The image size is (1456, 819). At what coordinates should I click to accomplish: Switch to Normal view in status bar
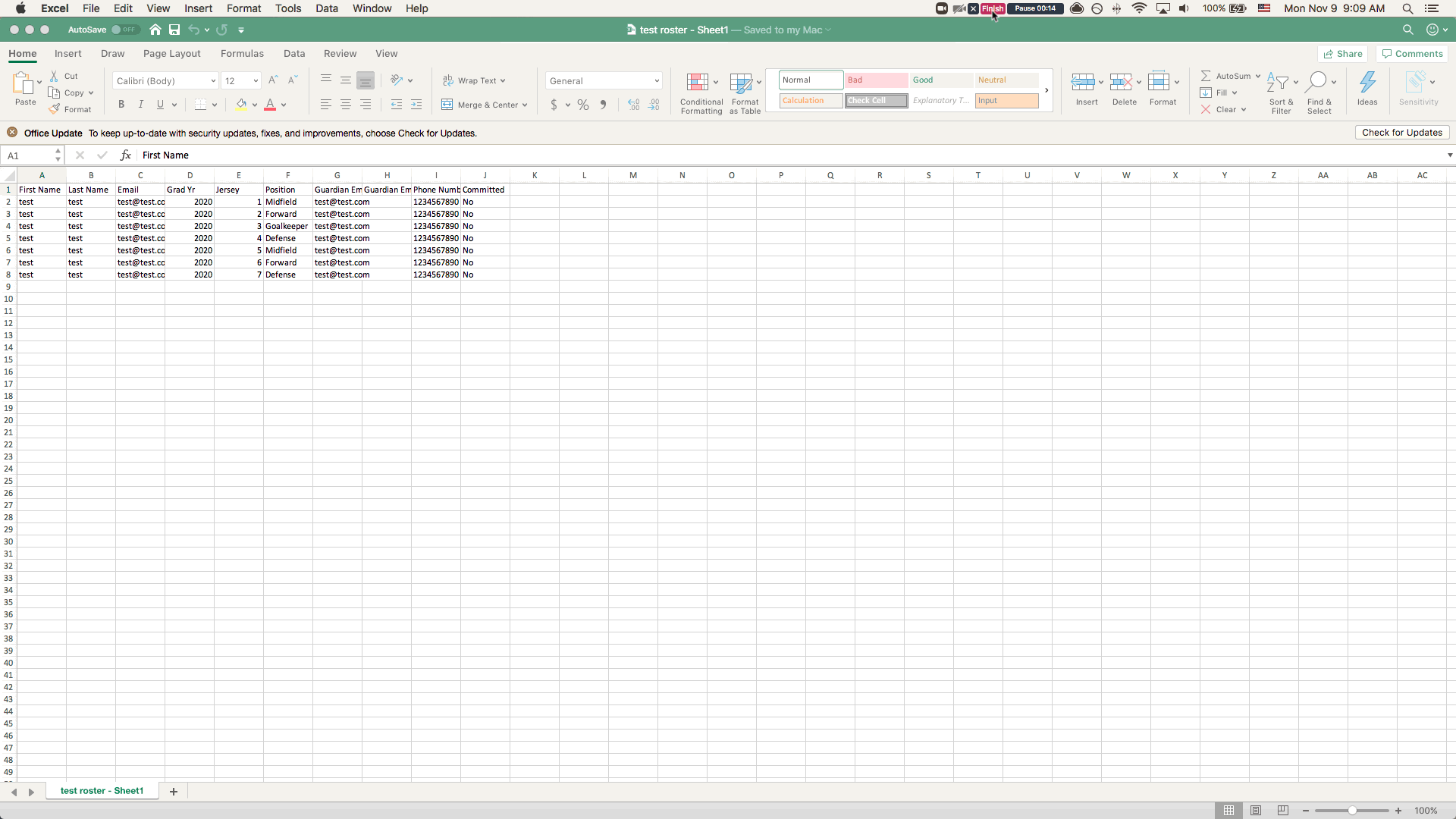tap(1229, 811)
